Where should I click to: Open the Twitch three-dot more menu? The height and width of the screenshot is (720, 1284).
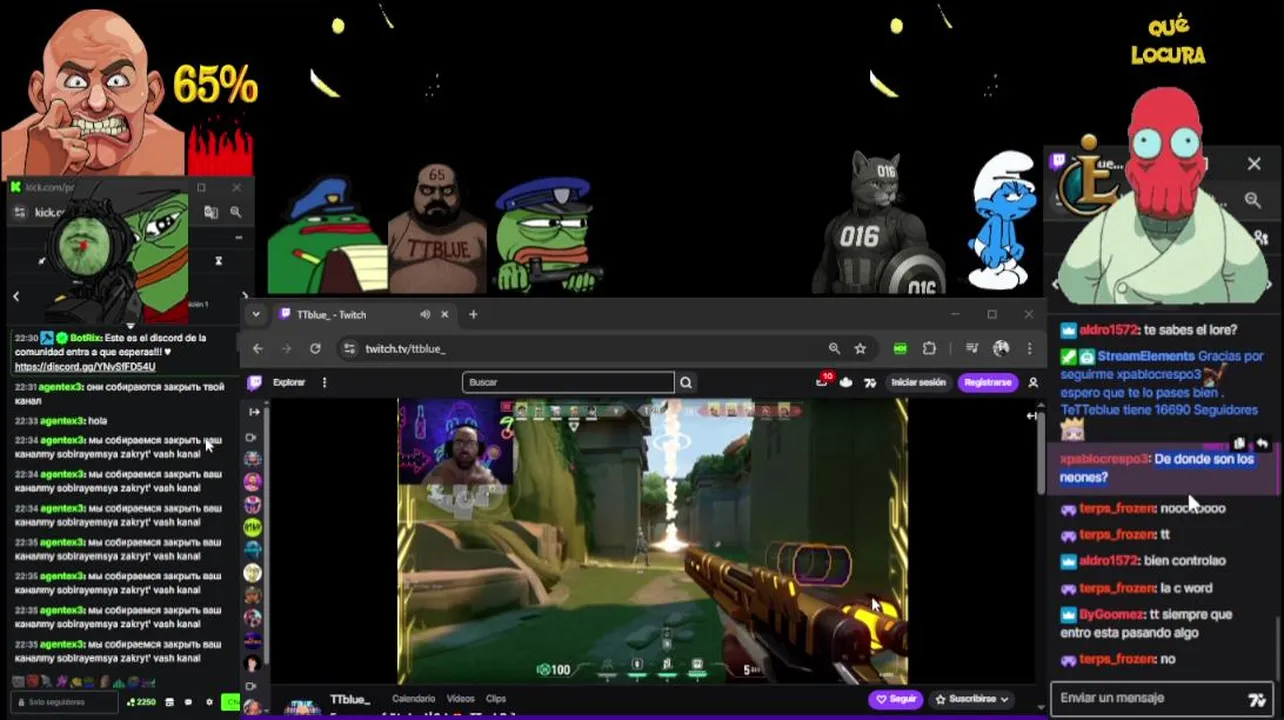324,382
